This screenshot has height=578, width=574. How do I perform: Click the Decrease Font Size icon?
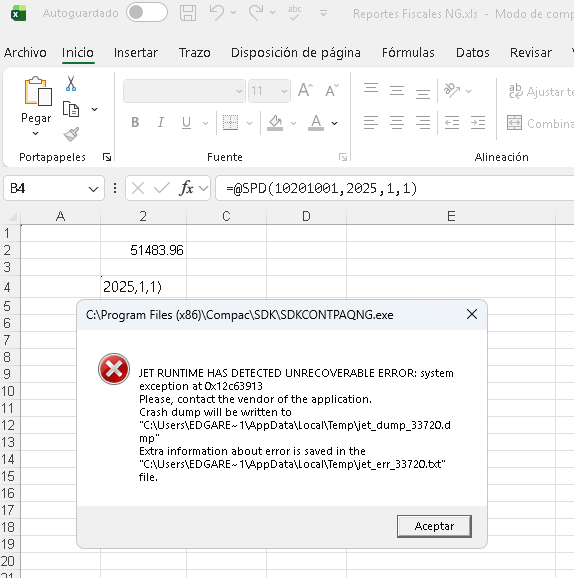tap(332, 90)
